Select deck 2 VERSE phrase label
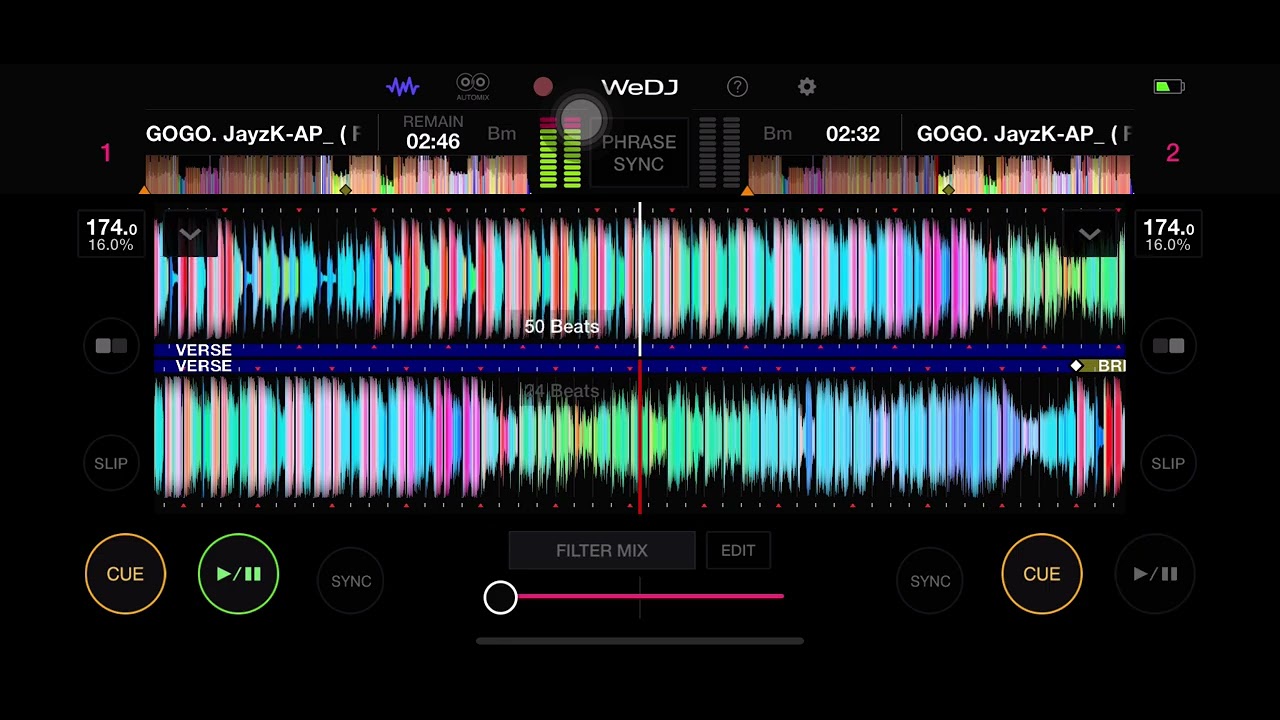The width and height of the screenshot is (1280, 720). (x=203, y=366)
